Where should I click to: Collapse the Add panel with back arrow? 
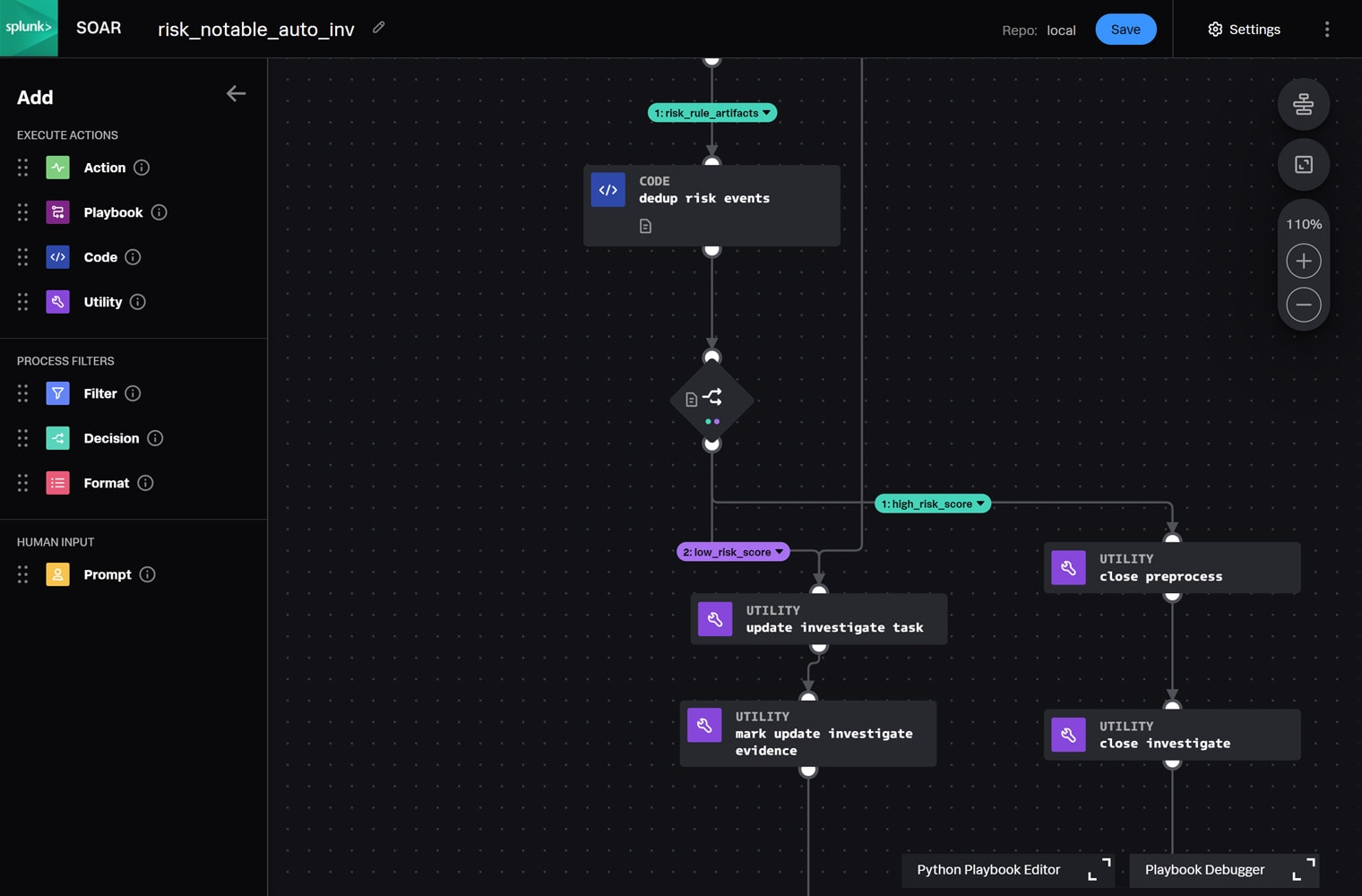[236, 93]
